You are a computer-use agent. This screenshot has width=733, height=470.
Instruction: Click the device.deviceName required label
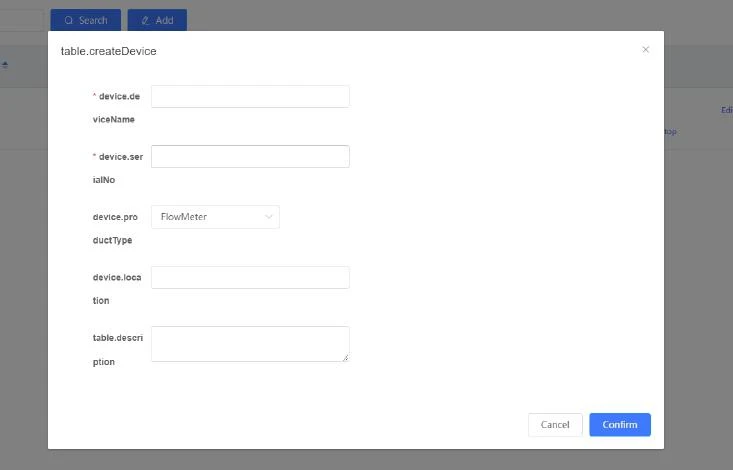click(117, 108)
